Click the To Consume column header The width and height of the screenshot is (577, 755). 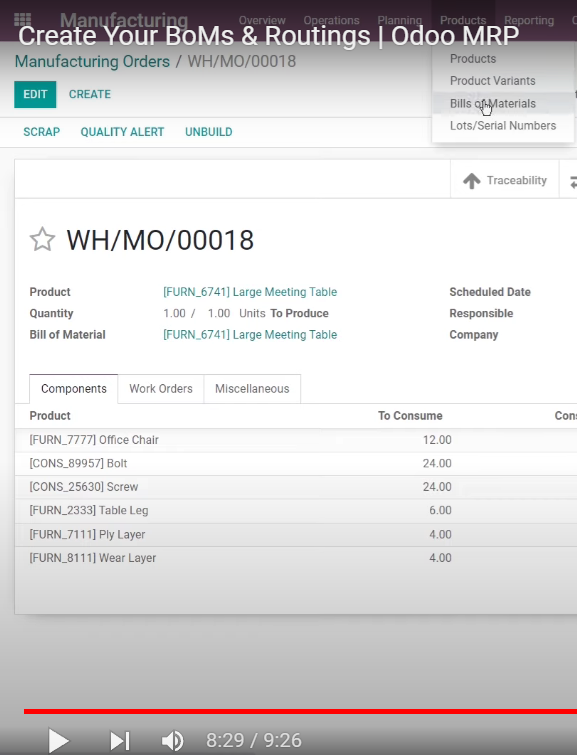410,416
